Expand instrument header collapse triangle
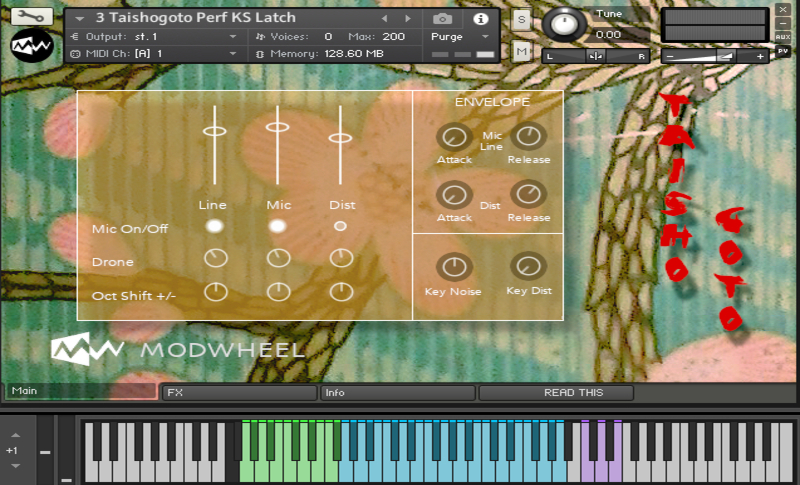The height and width of the screenshot is (485, 800). 79,19
